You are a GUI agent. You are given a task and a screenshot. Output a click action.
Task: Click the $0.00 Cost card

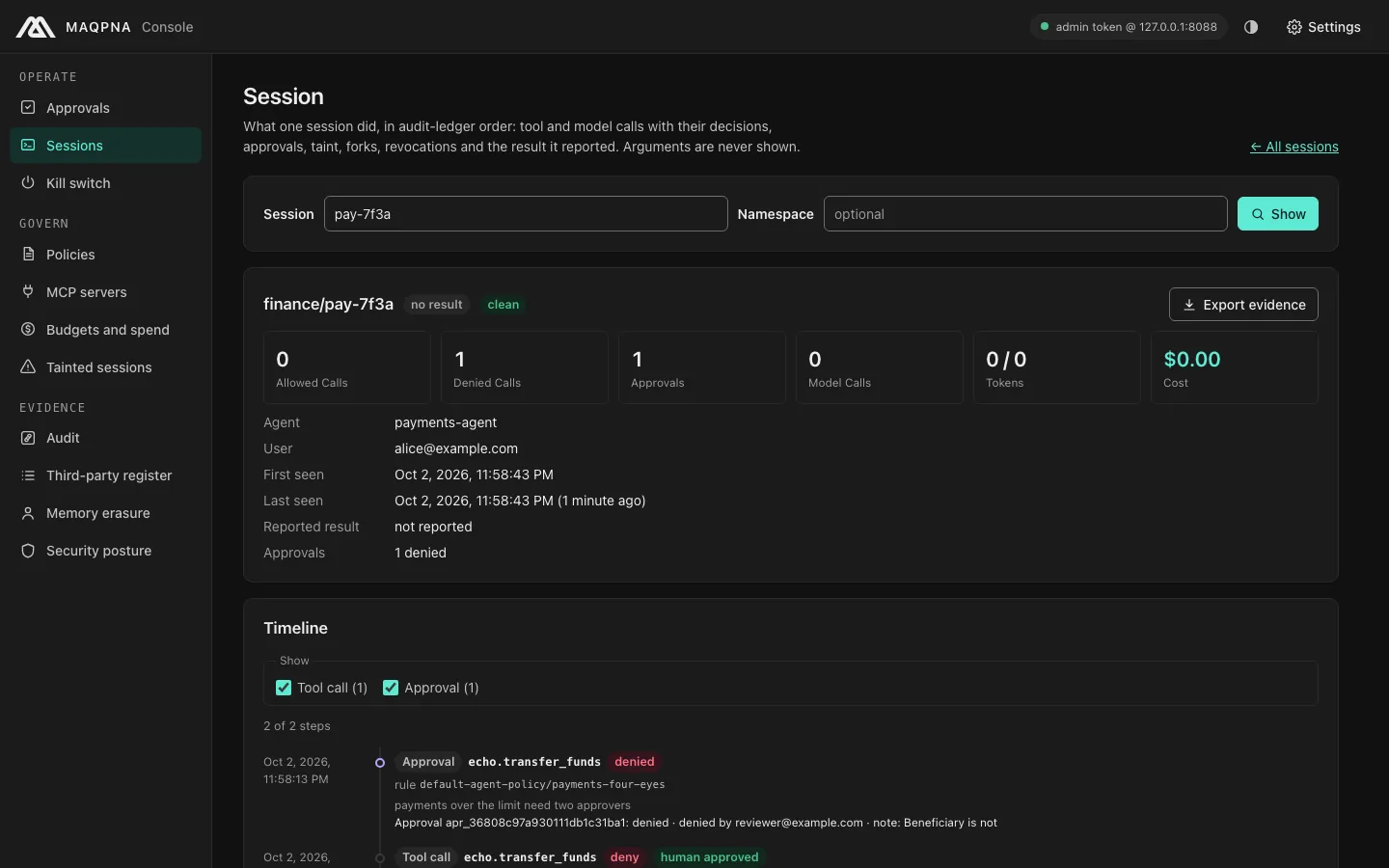[1235, 367]
